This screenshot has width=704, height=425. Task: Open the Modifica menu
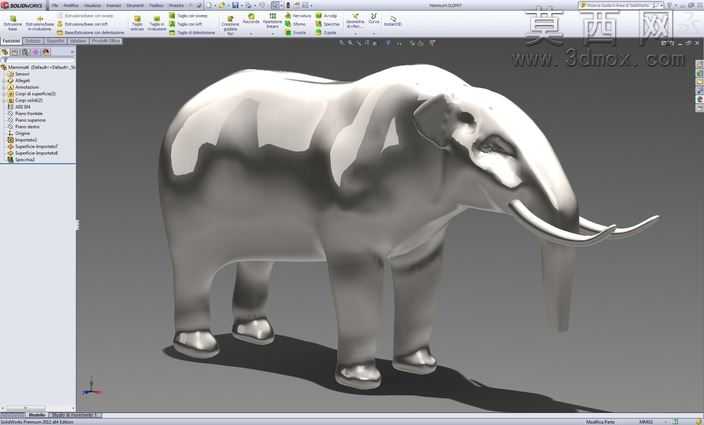70,5
